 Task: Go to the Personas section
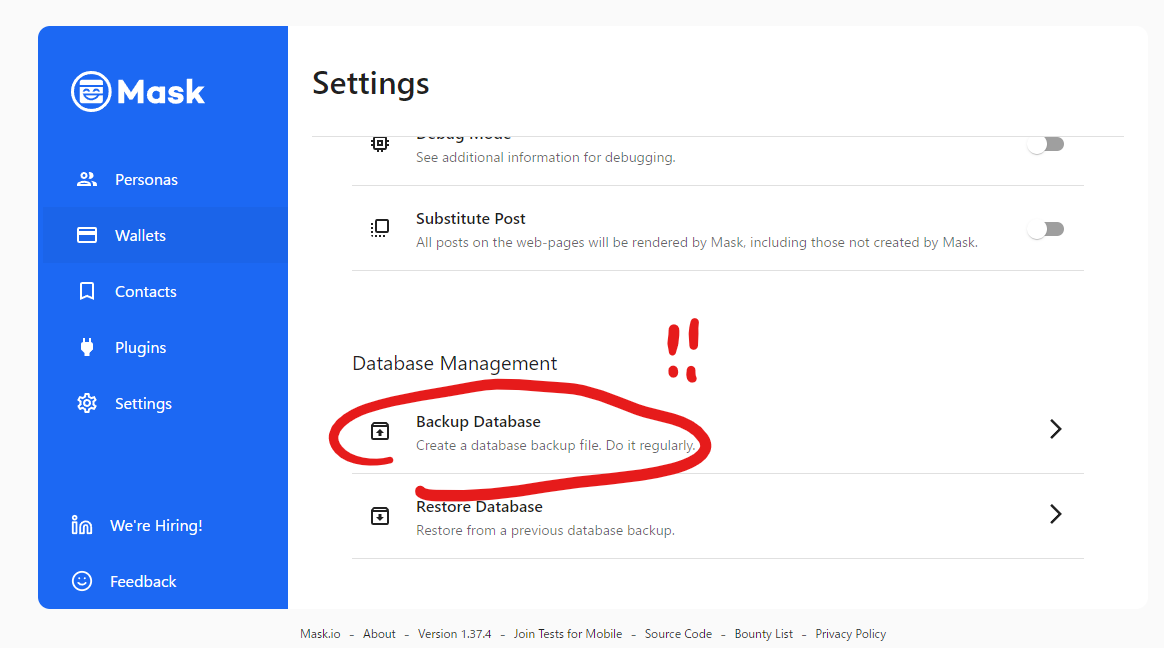[163, 179]
